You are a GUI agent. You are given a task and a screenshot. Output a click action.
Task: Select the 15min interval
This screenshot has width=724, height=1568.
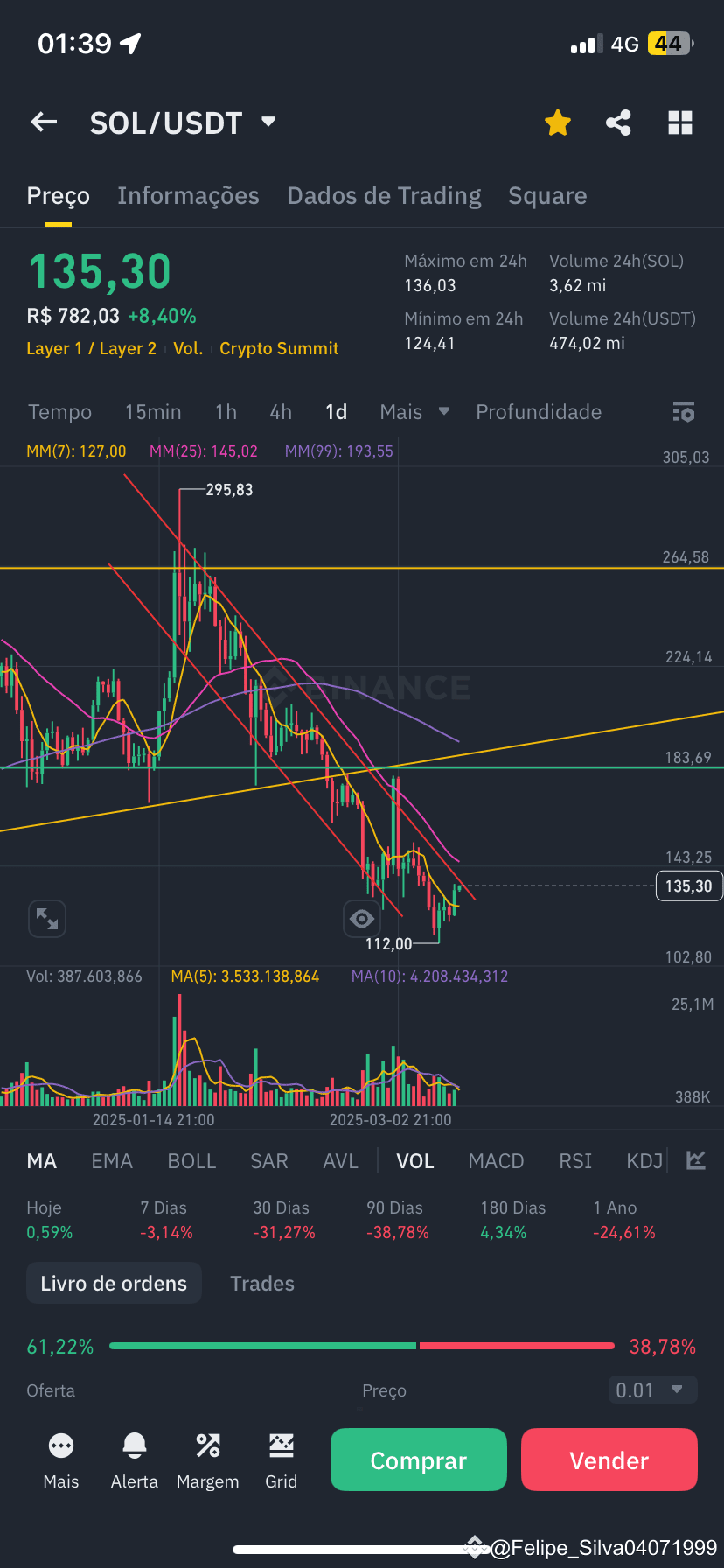pos(153,412)
